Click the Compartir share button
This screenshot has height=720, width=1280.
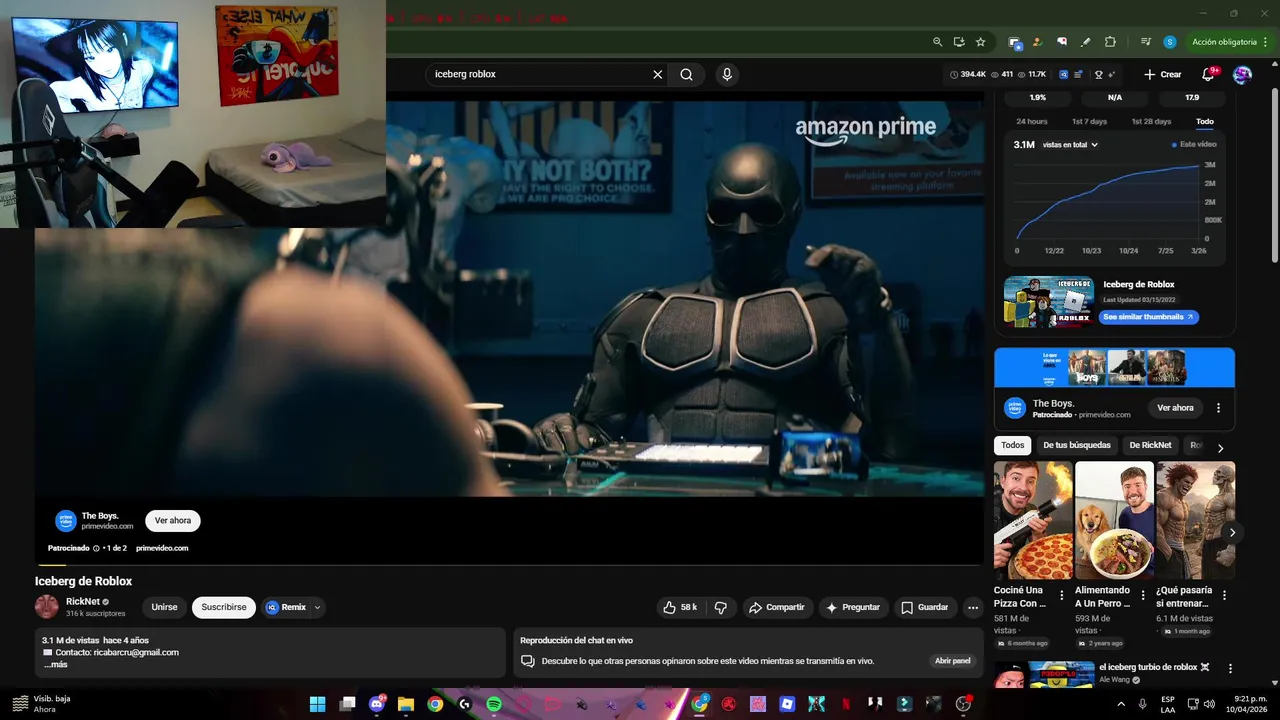(x=777, y=607)
